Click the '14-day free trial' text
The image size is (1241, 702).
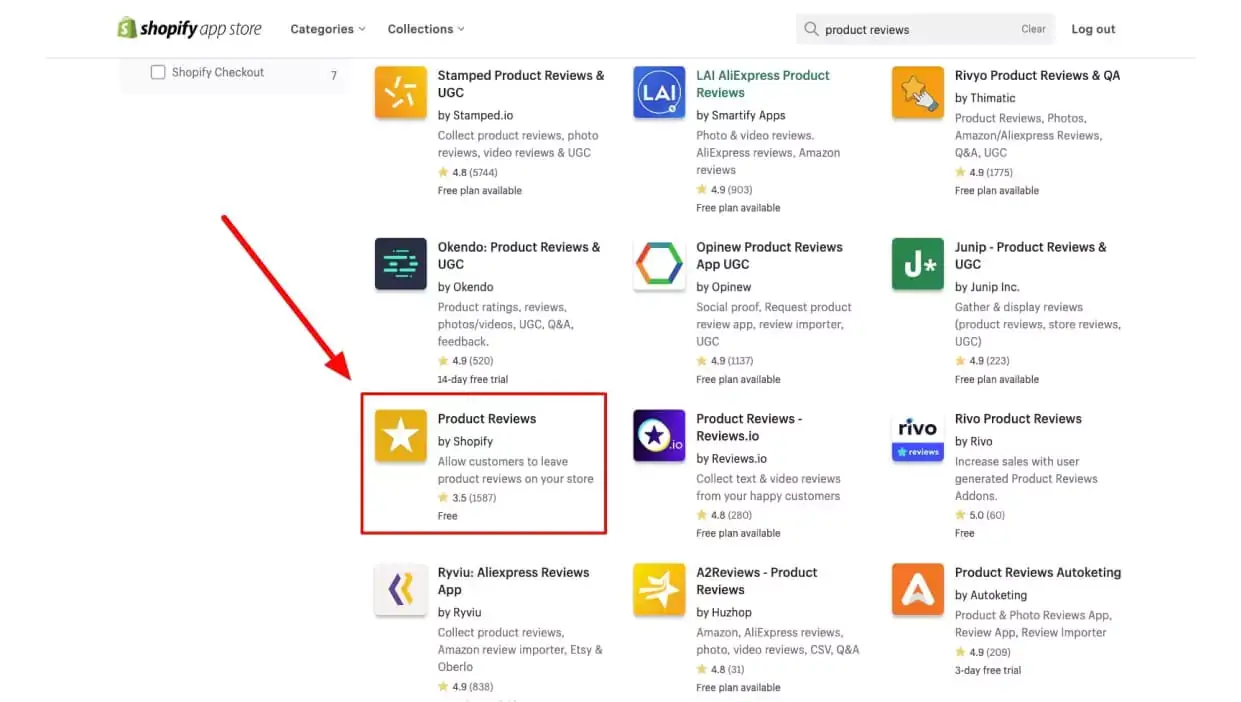473,379
